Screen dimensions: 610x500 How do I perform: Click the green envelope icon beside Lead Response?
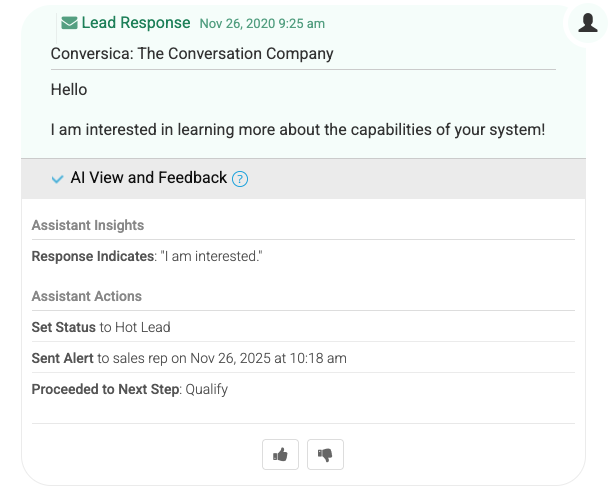coord(69,22)
